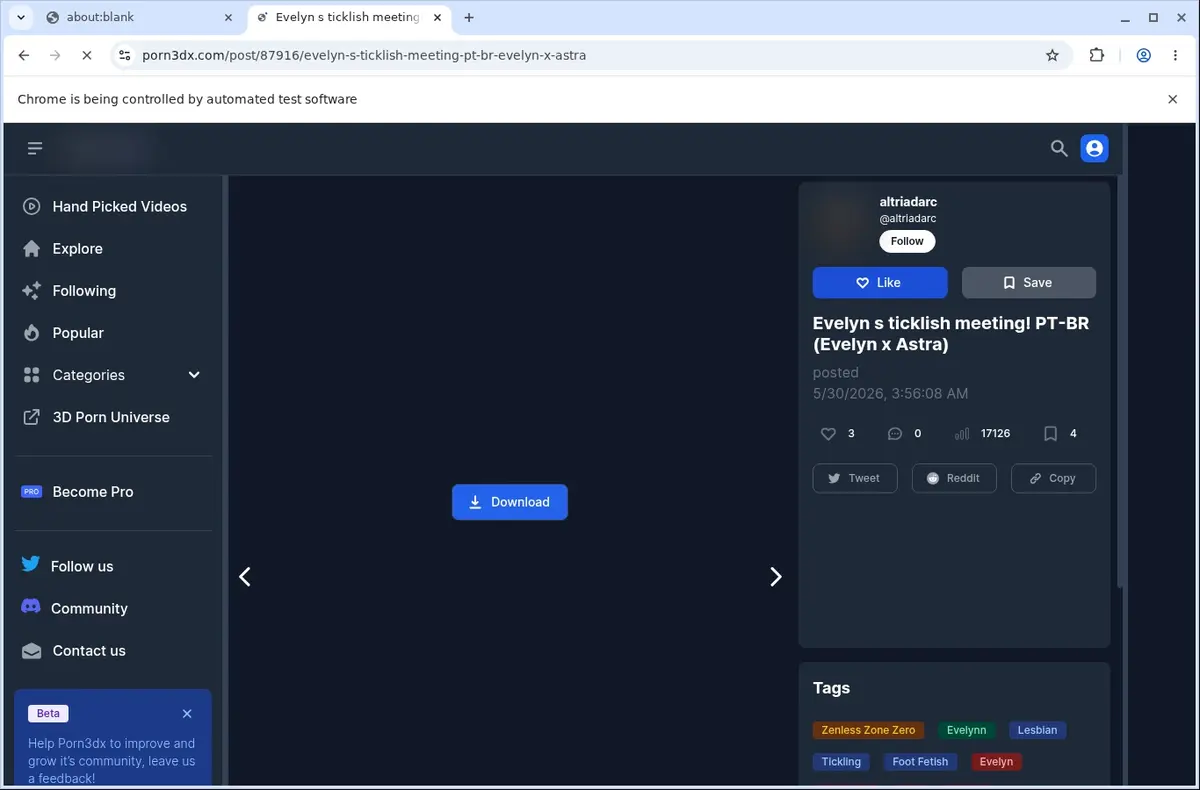This screenshot has height=790, width=1200.
Task: Stop loading the page
Action: pos(87,55)
